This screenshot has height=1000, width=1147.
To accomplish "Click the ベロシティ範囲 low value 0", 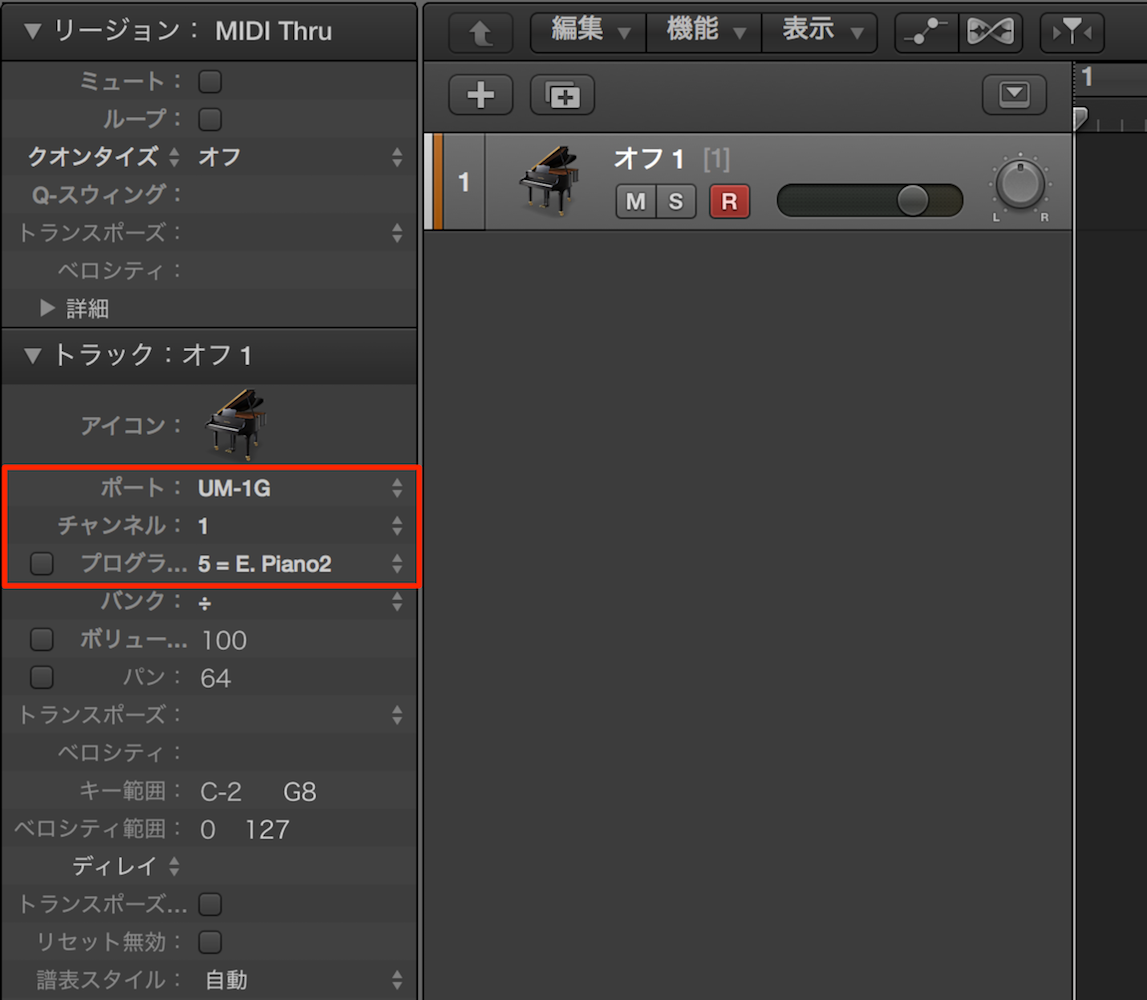I will tap(208, 830).
